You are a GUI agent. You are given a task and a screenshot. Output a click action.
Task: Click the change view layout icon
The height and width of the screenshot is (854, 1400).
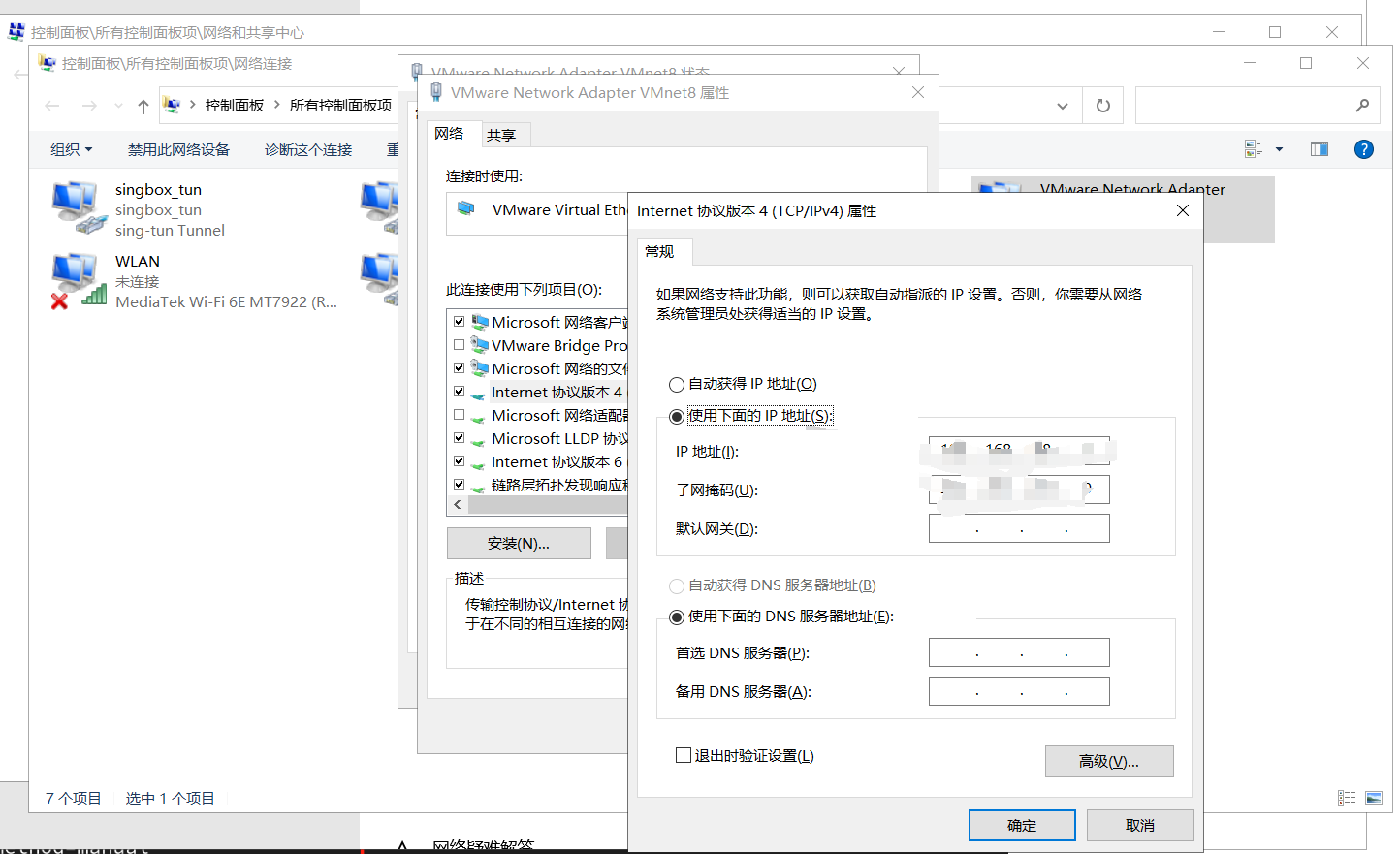tap(1254, 149)
